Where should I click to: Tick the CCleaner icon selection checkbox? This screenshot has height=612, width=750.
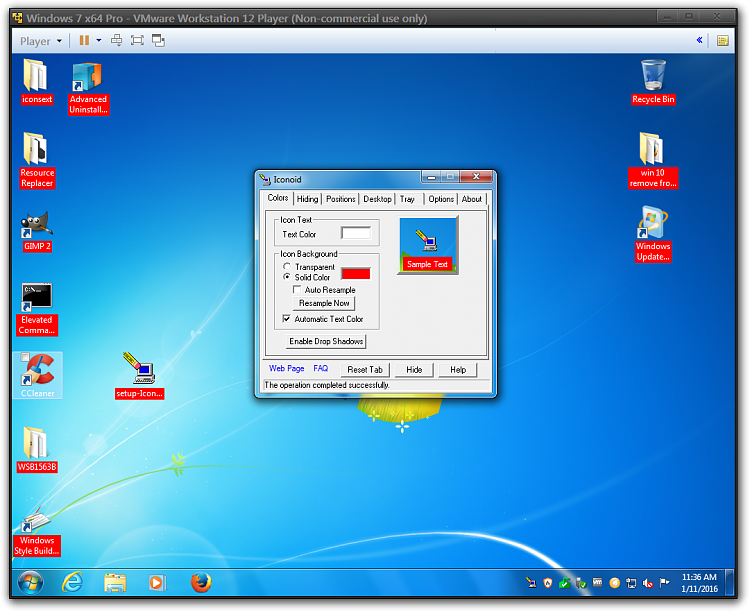(25, 357)
